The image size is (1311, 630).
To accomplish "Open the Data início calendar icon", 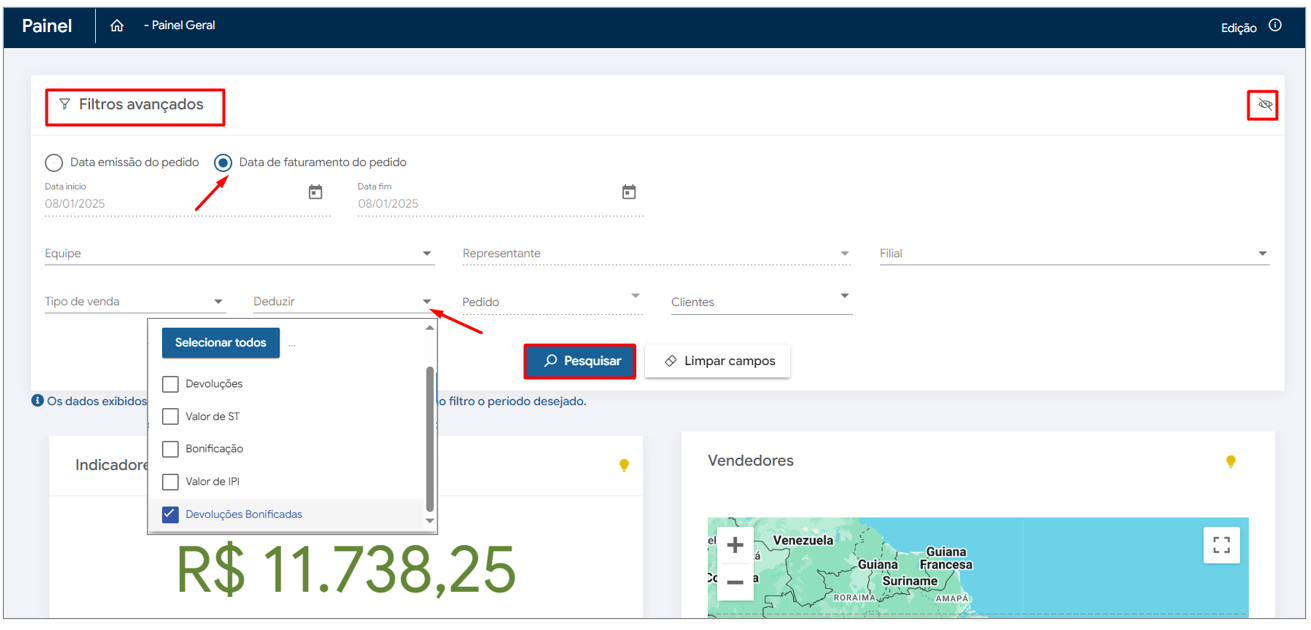I will point(315,192).
